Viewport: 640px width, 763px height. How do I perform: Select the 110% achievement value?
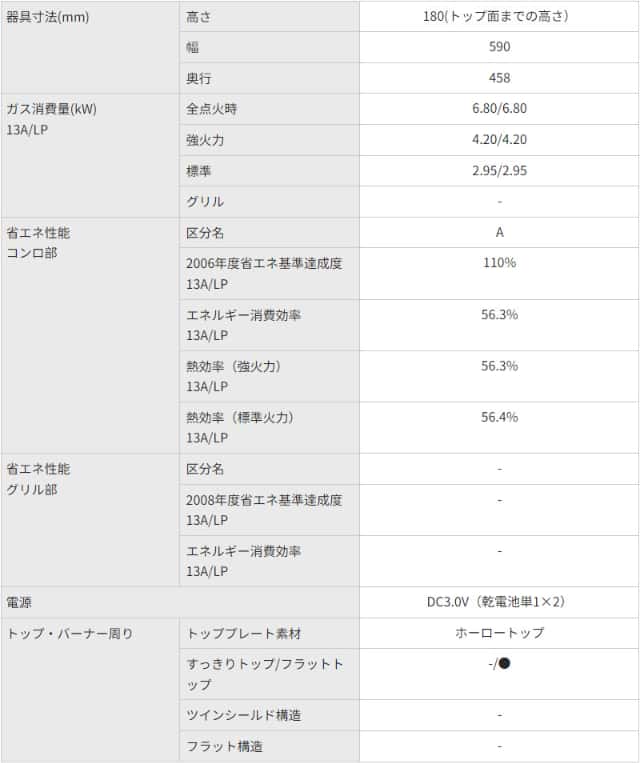(x=499, y=263)
